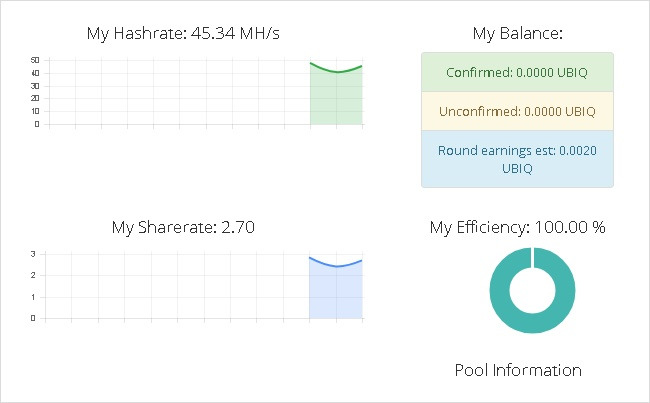Select the Unconfirmed 0.0000 UBIQ balance box
This screenshot has height=403, width=650.
click(x=517, y=111)
